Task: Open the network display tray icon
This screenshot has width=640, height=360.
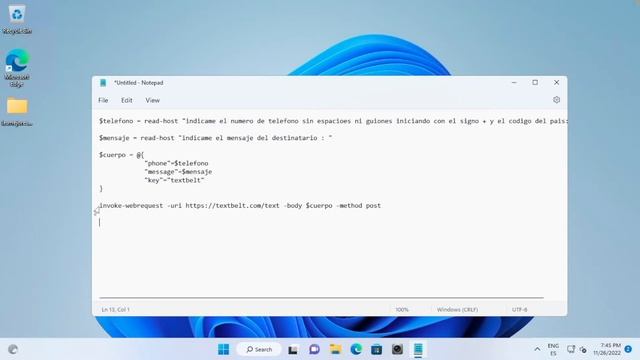Action: click(571, 349)
